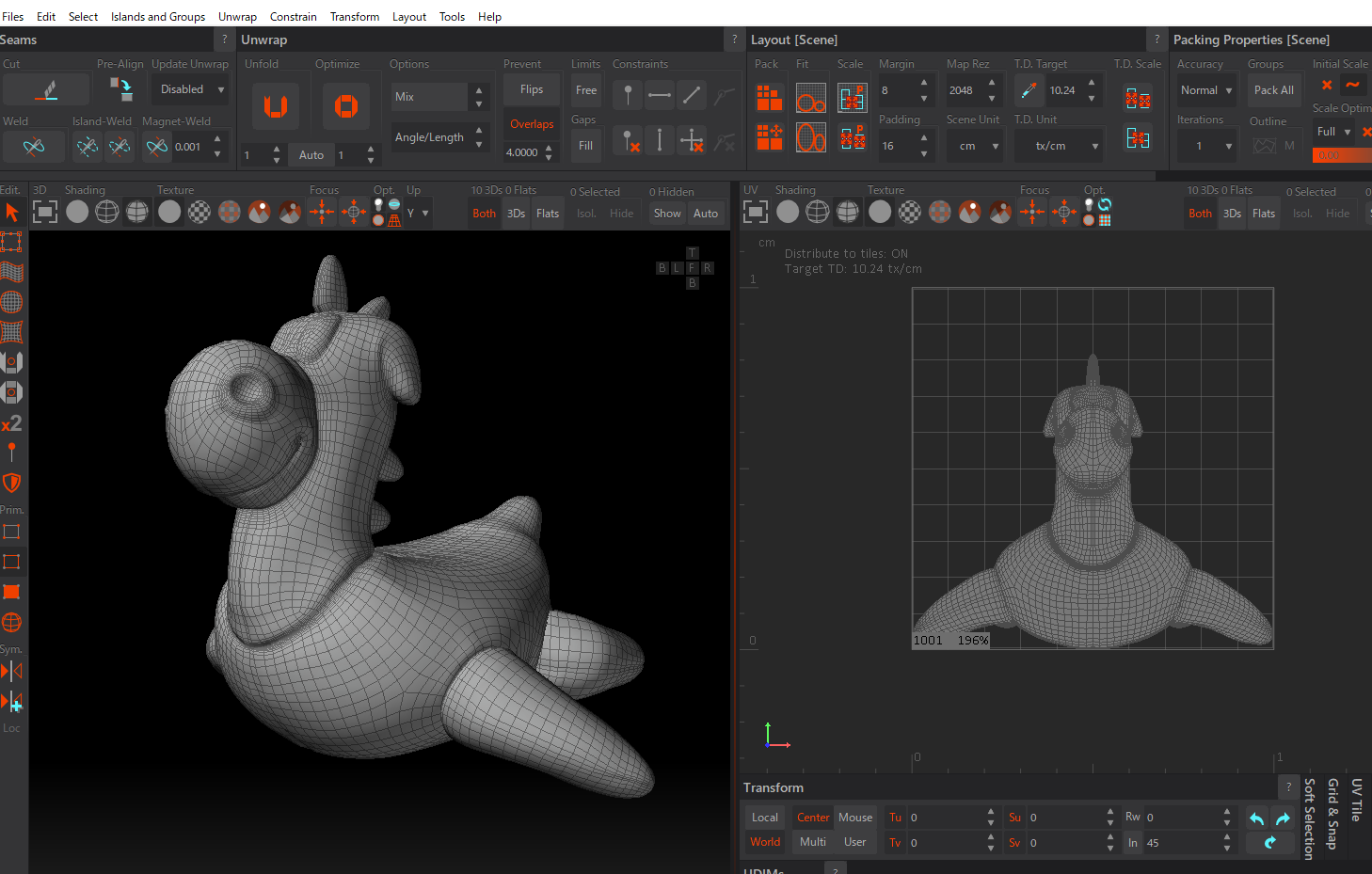1372x874 pixels.
Task: Open the T.D. Unit tx/cm dropdown
Action: (1059, 146)
